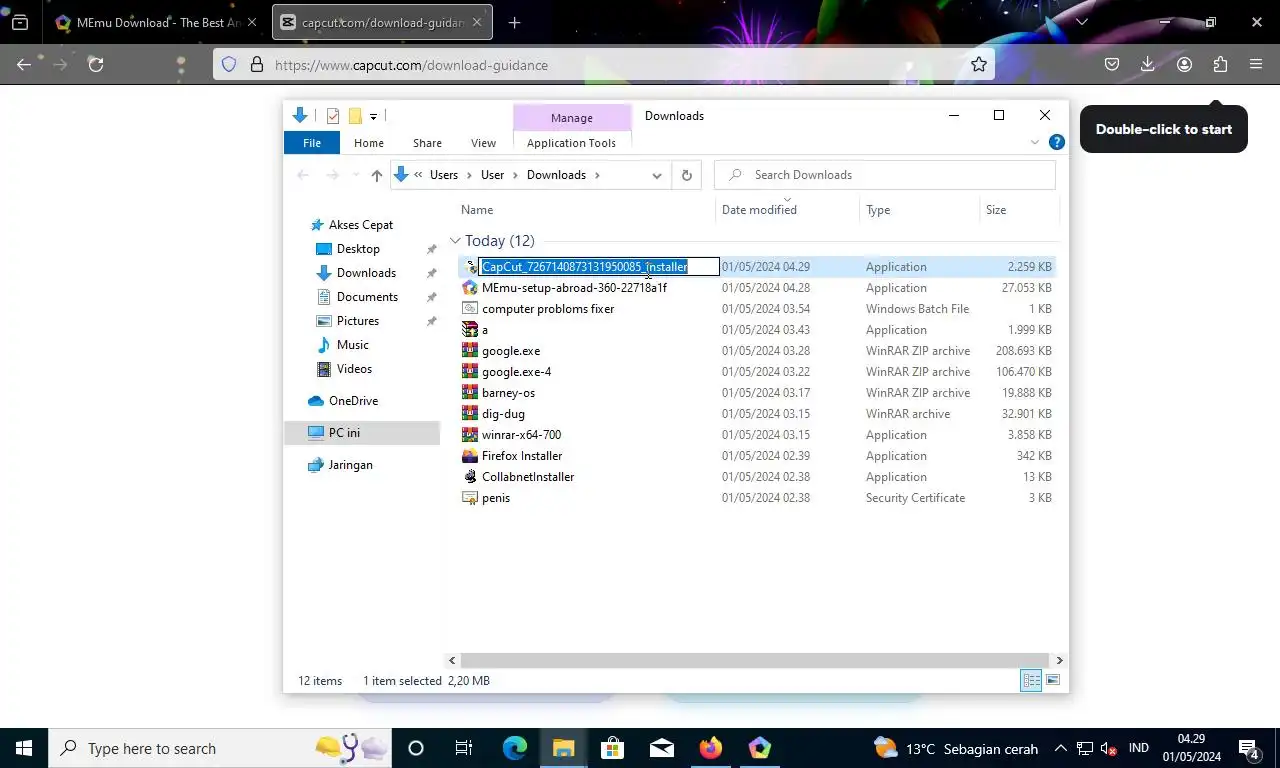Image resolution: width=1280 pixels, height=768 pixels.
Task: Click the Manage contextual tab header
Action: 572,117
